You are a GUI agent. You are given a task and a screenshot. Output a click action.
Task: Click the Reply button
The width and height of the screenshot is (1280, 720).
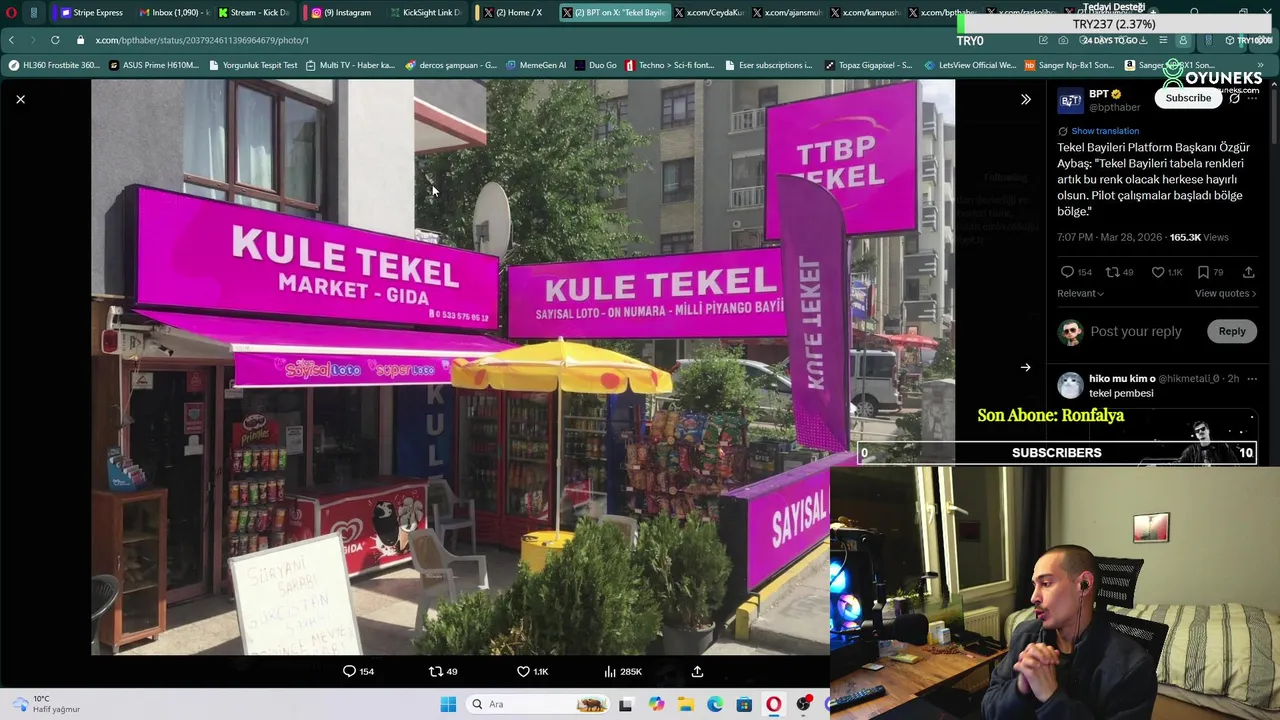pos(1232,331)
